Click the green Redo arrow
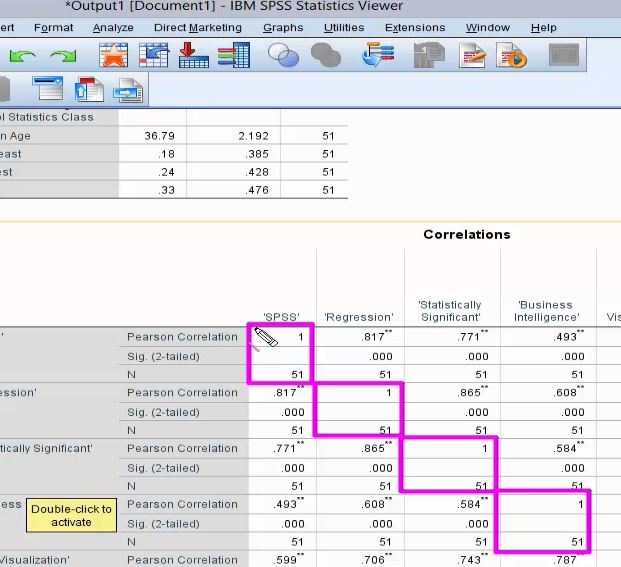Viewport: 621px width, 567px height. click(63, 56)
